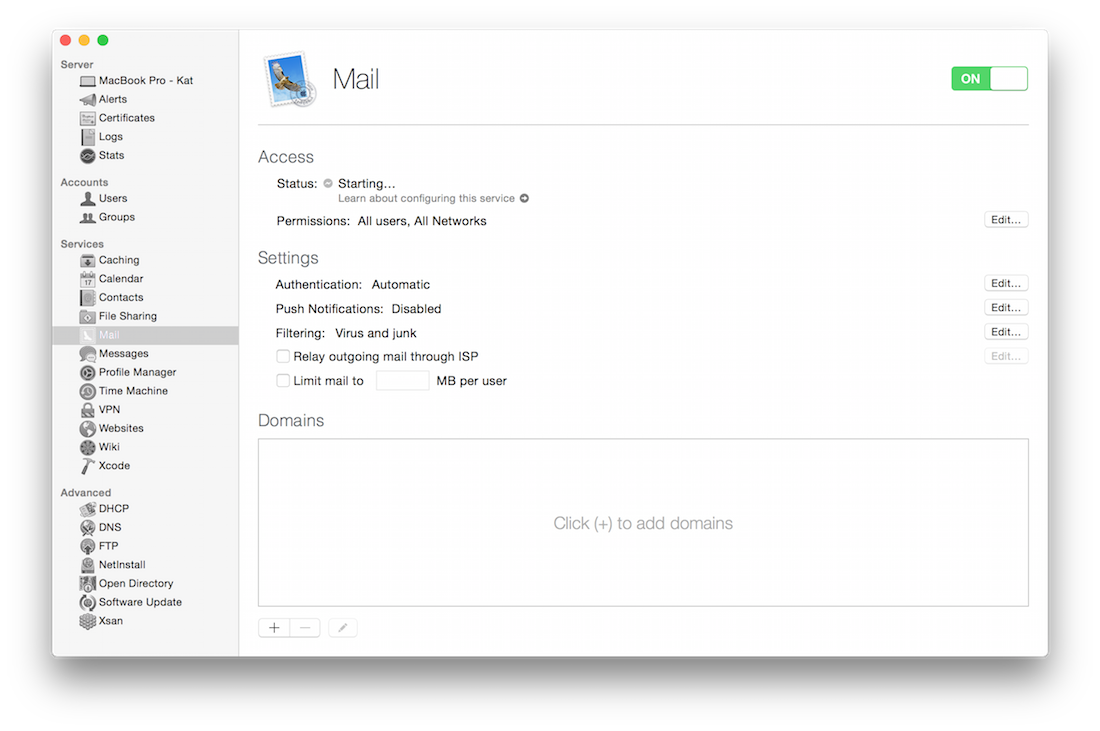
Task: Open the Time Machine service icon
Action: click(x=88, y=391)
